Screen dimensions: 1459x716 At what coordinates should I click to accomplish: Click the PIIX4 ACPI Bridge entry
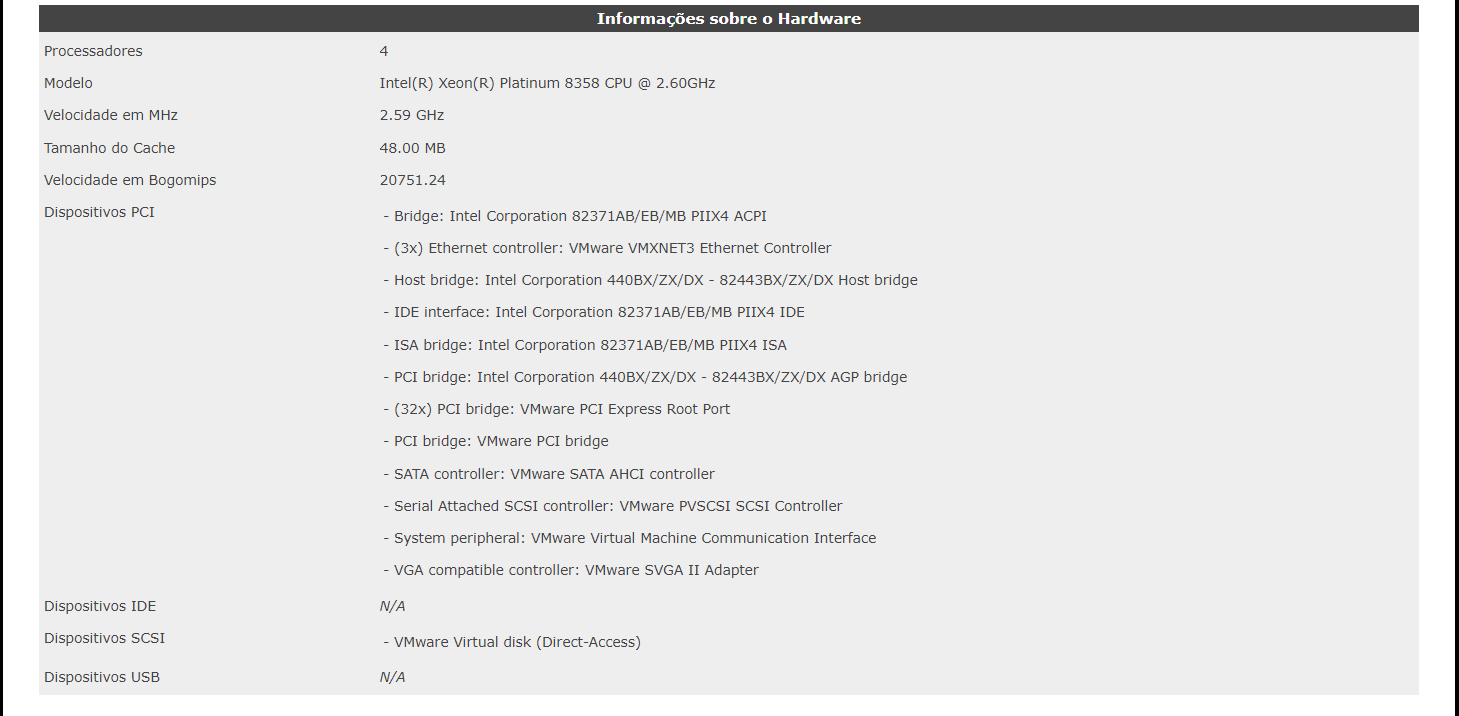point(575,216)
